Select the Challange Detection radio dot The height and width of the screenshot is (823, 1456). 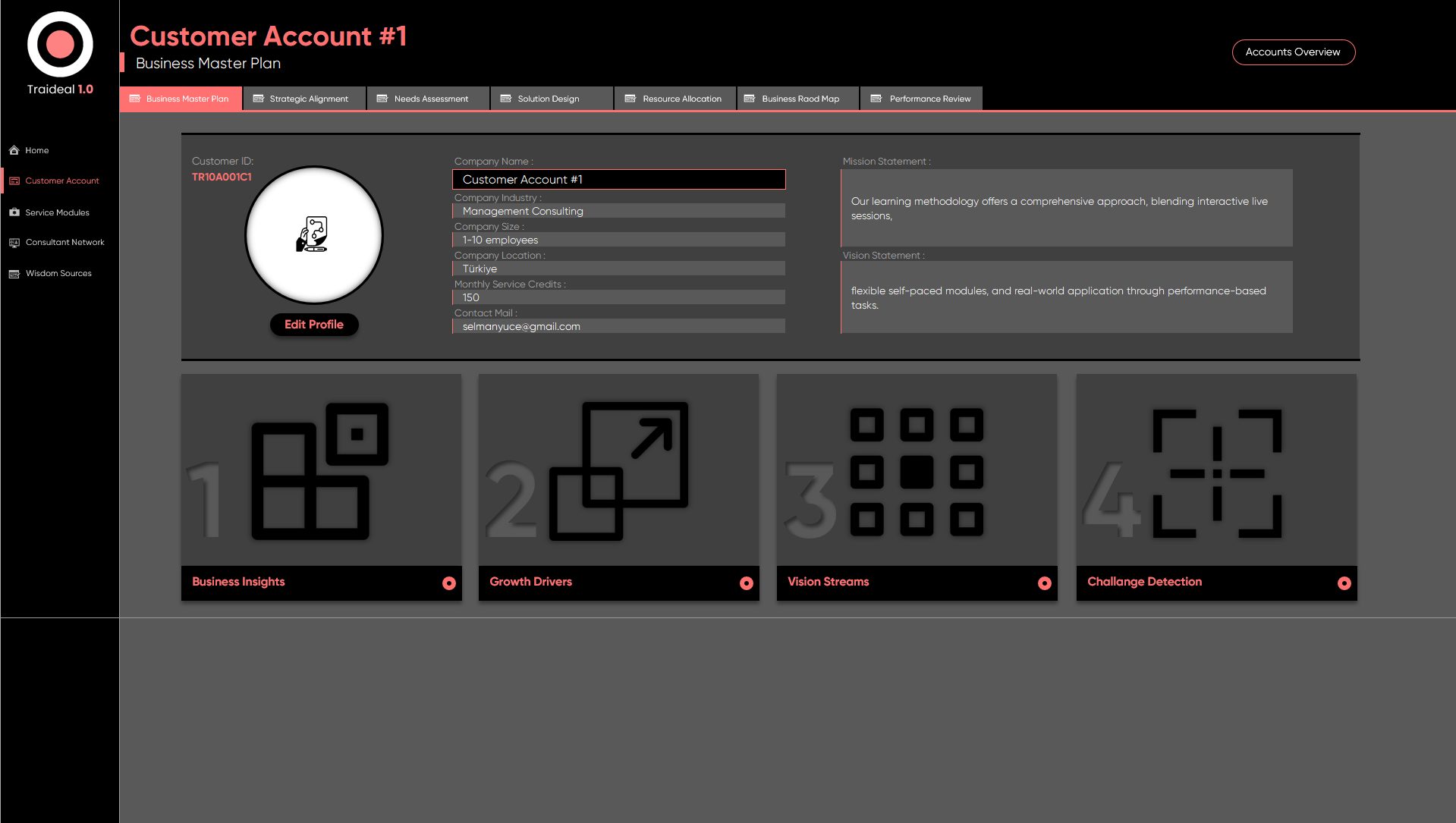click(1344, 583)
